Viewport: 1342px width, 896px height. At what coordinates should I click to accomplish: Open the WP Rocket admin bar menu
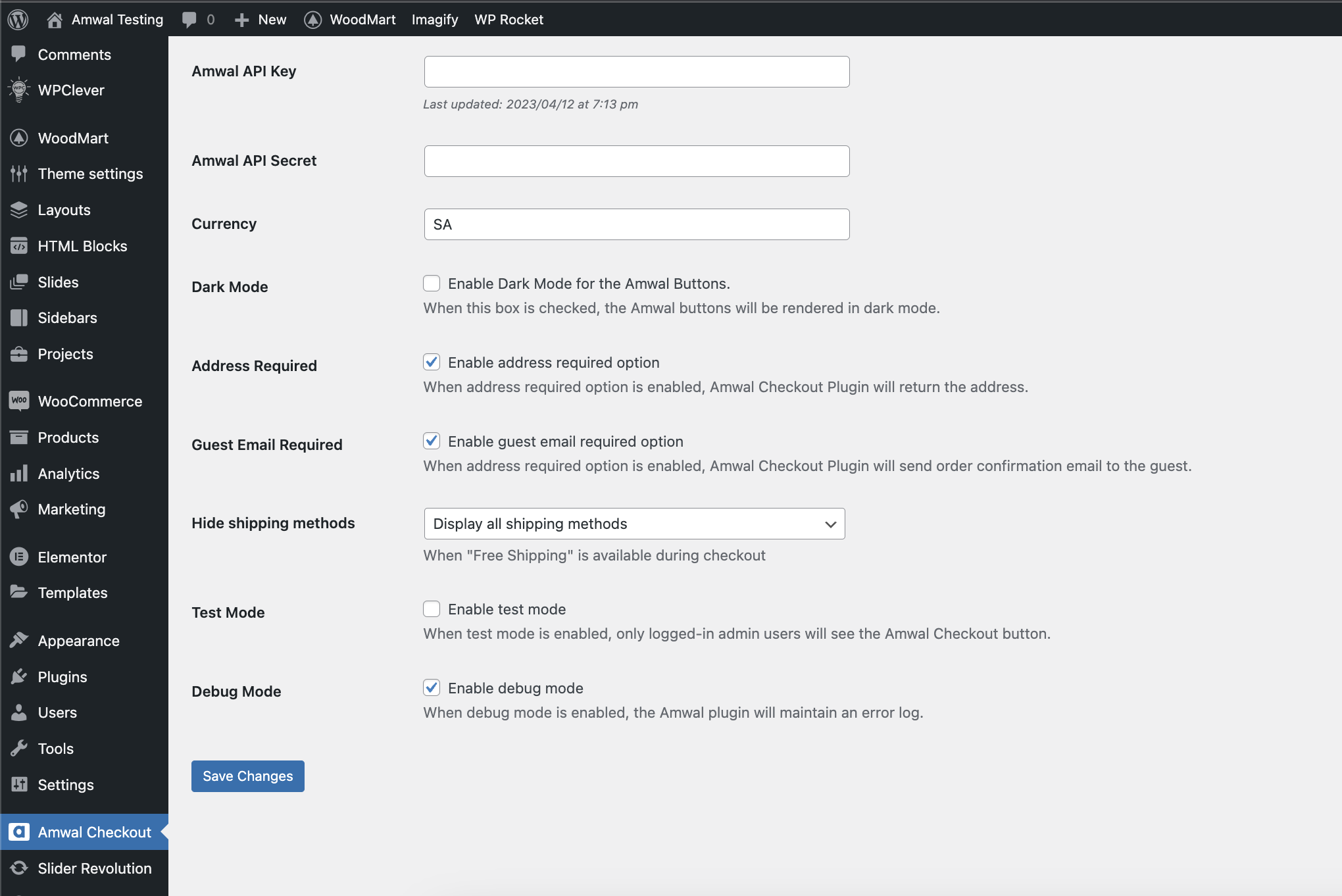click(x=509, y=19)
